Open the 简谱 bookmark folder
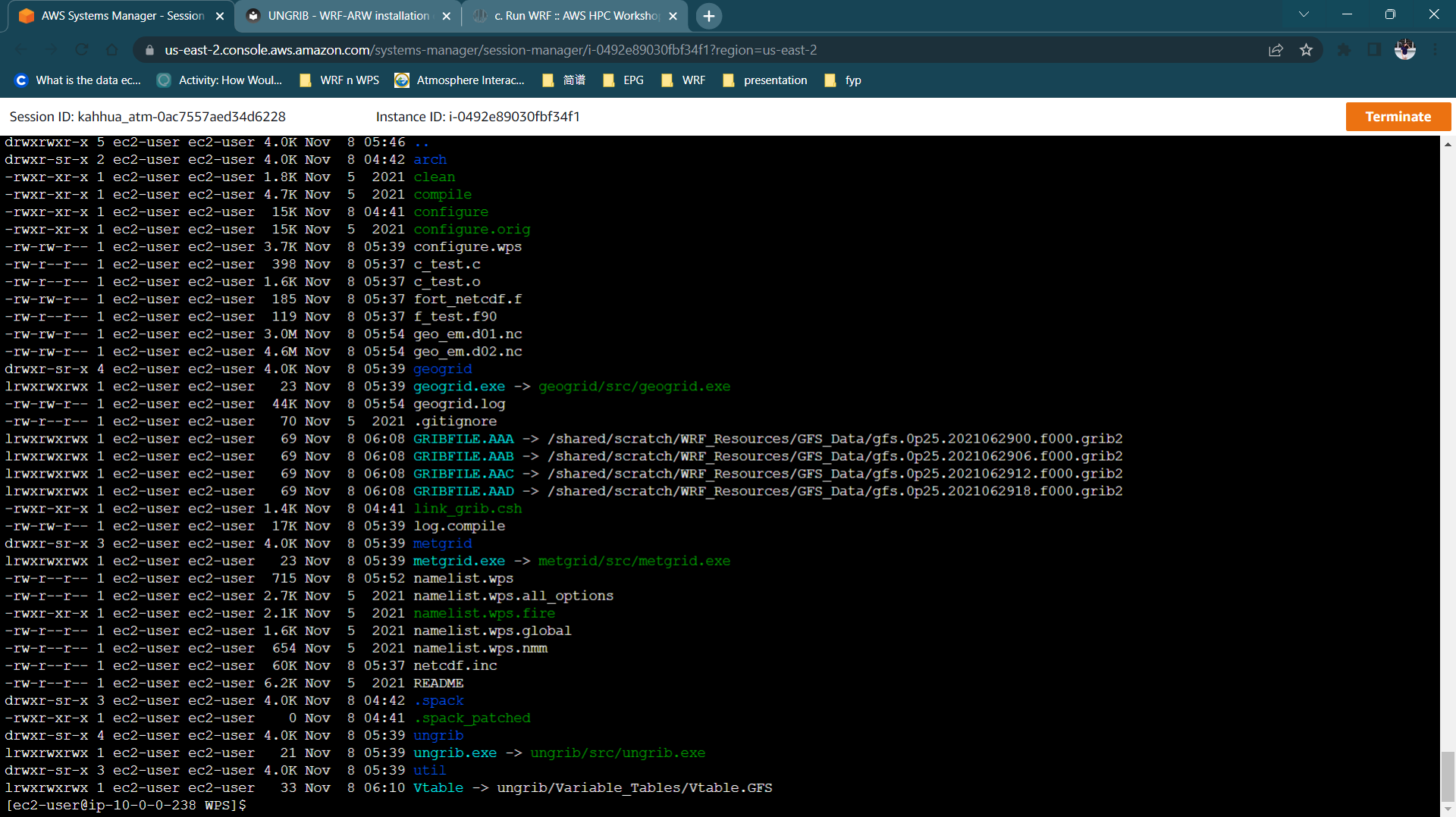This screenshot has width=1456, height=817. [x=564, y=80]
